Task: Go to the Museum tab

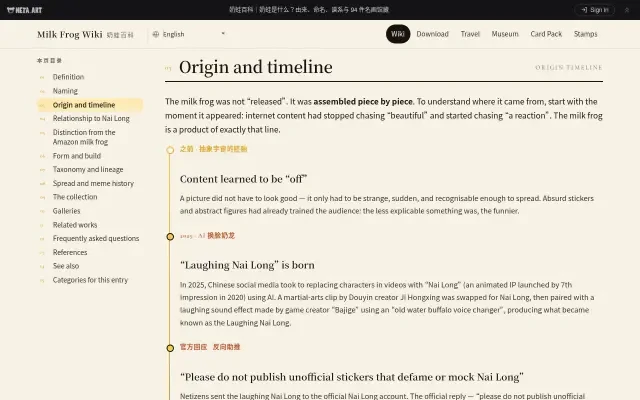Action: coord(505,34)
